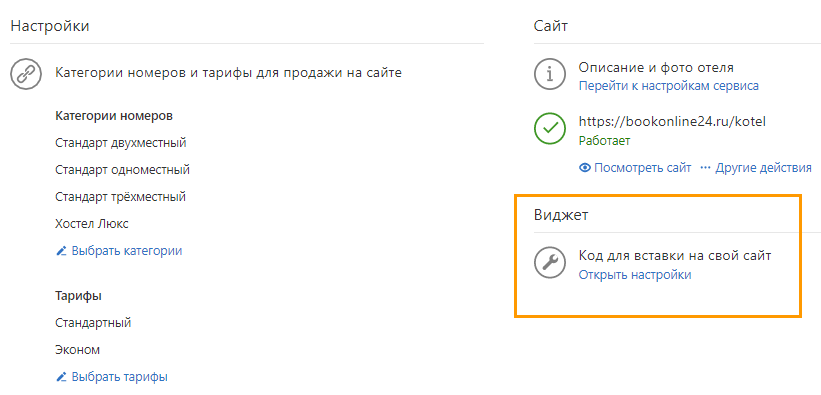Click pencil icon next to Выбрать категории
This screenshot has width=821, height=395.
(x=61, y=251)
